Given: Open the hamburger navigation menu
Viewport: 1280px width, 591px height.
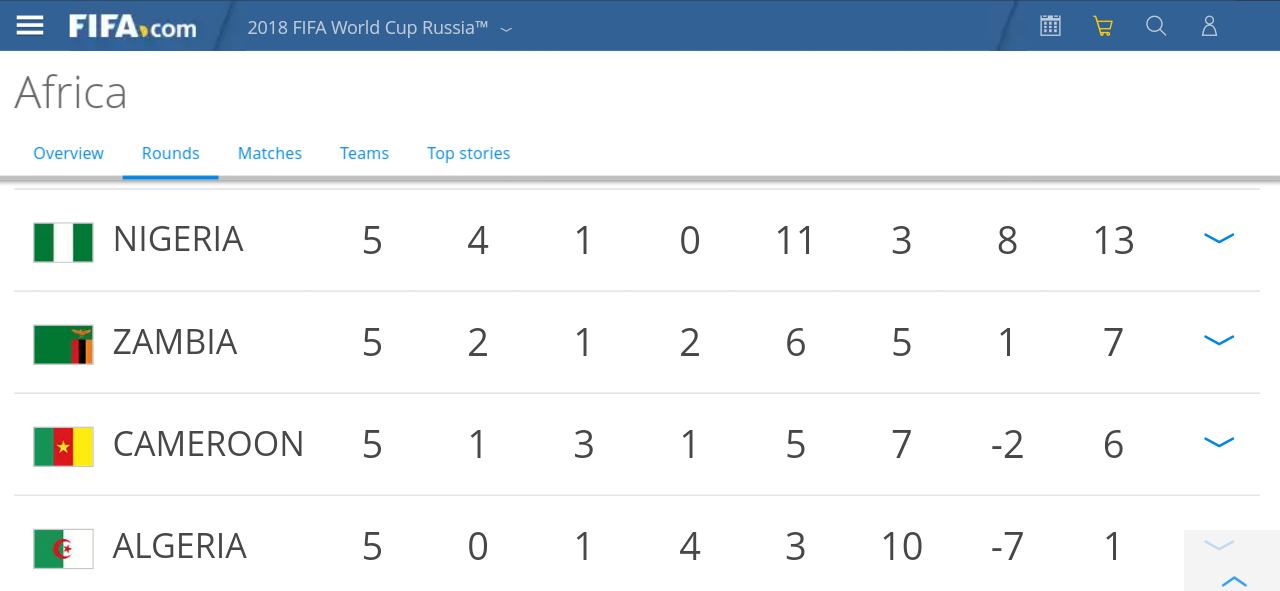Looking at the screenshot, I should pos(30,26).
